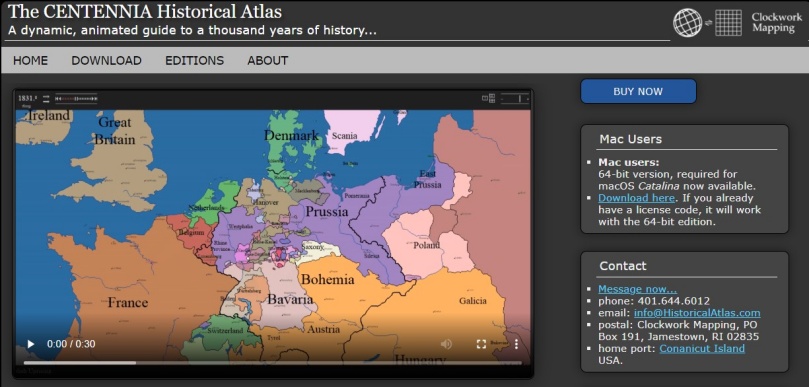The height and width of the screenshot is (387, 809).
Task: Open the EDITIONS page
Action: point(195,60)
